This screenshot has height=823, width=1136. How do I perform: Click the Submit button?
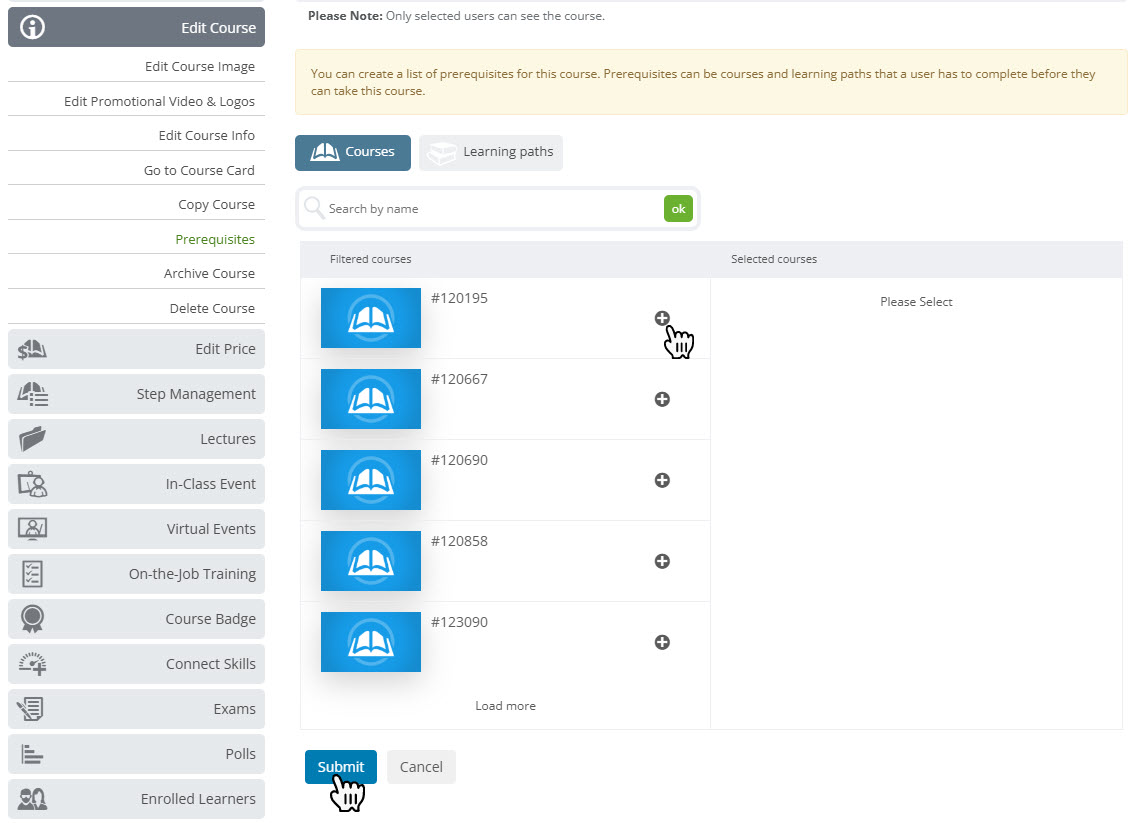[x=341, y=766]
